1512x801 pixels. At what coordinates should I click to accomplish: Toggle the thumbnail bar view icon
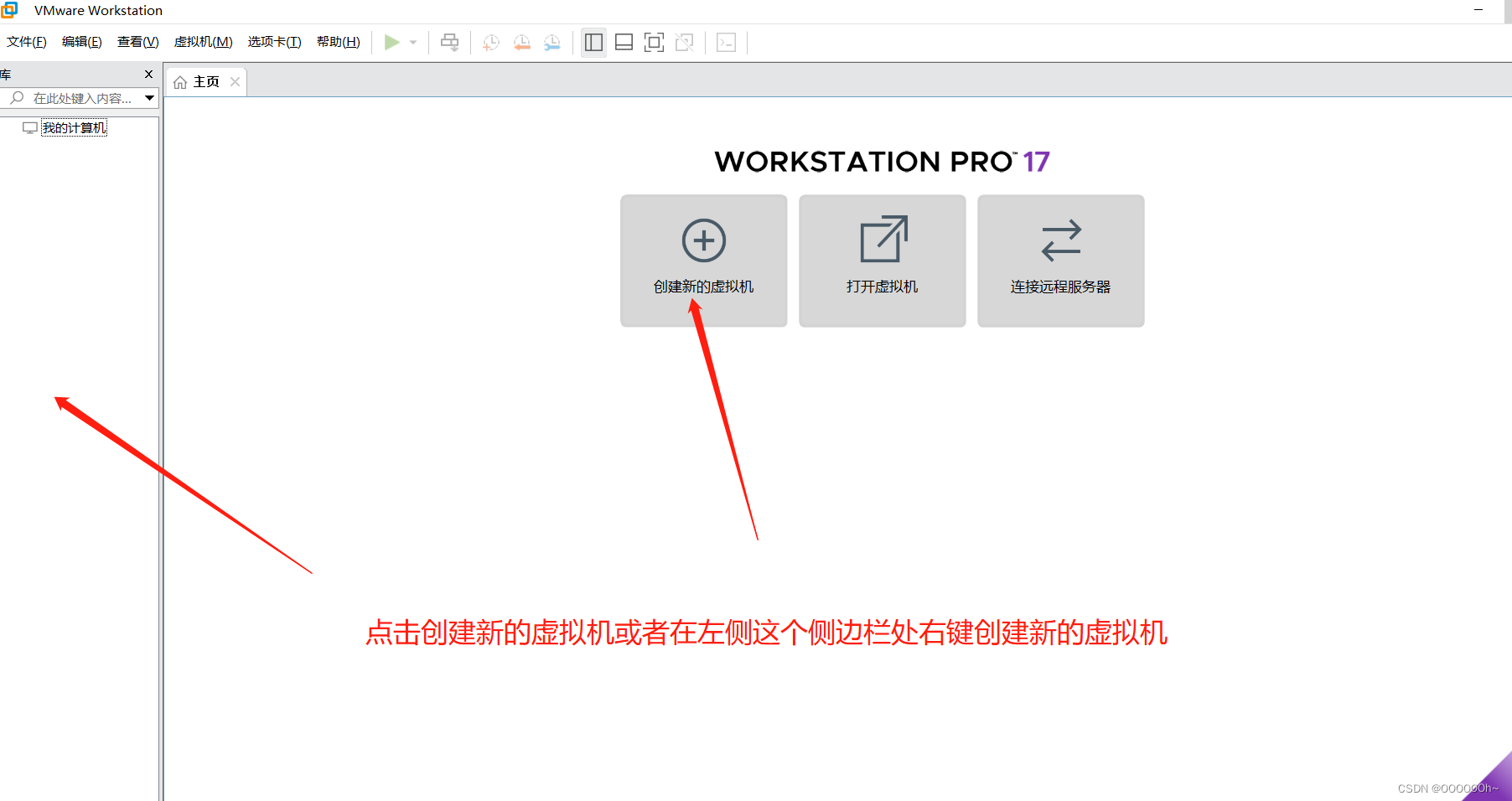coord(624,42)
